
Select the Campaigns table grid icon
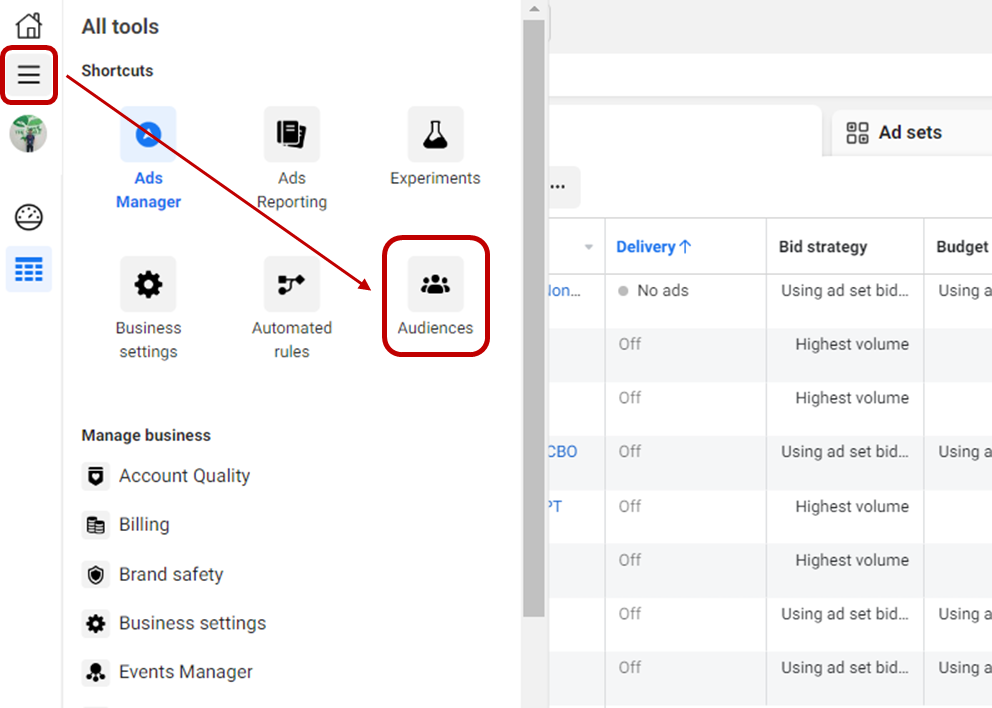tap(28, 269)
